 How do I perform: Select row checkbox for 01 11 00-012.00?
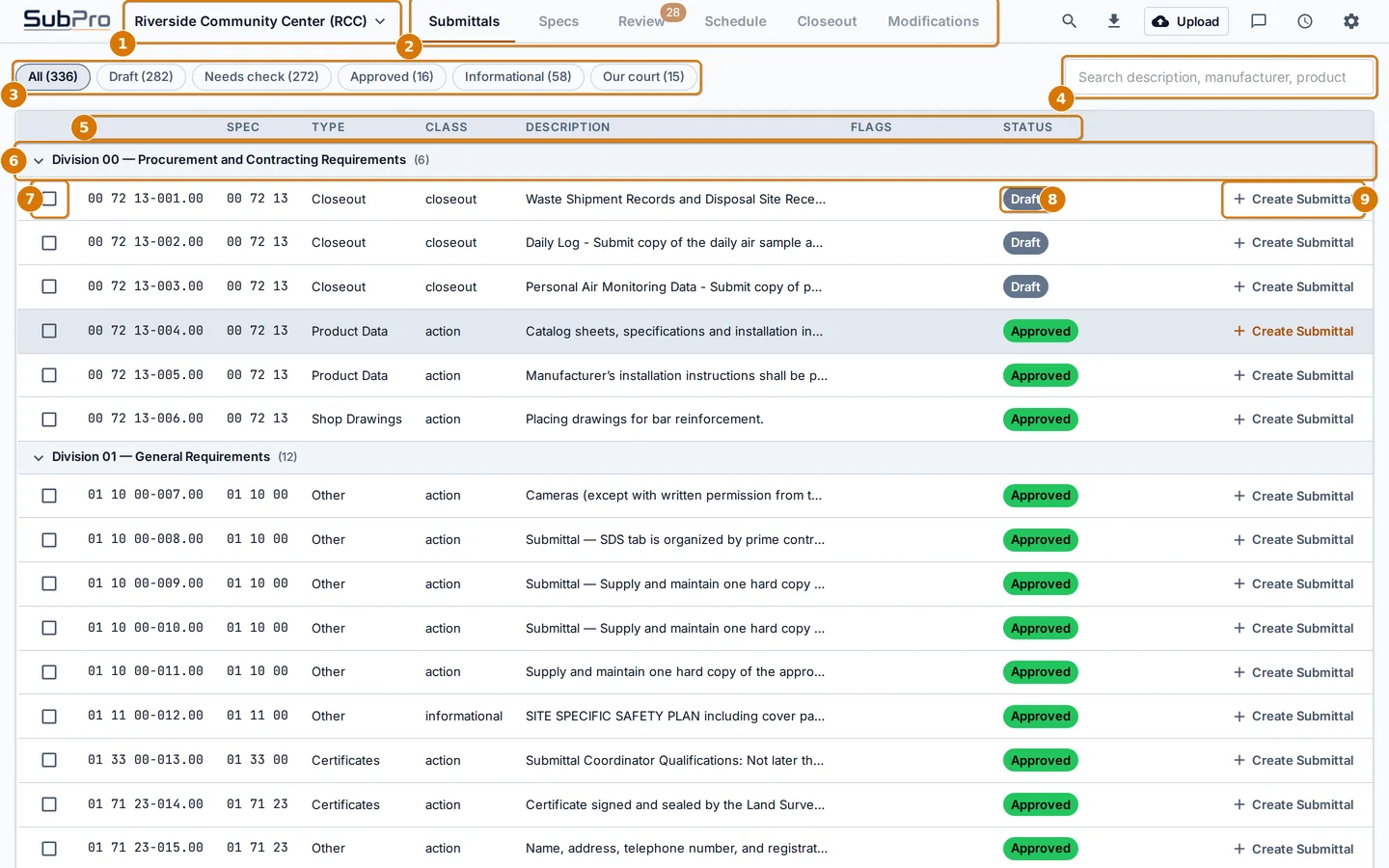49,717
